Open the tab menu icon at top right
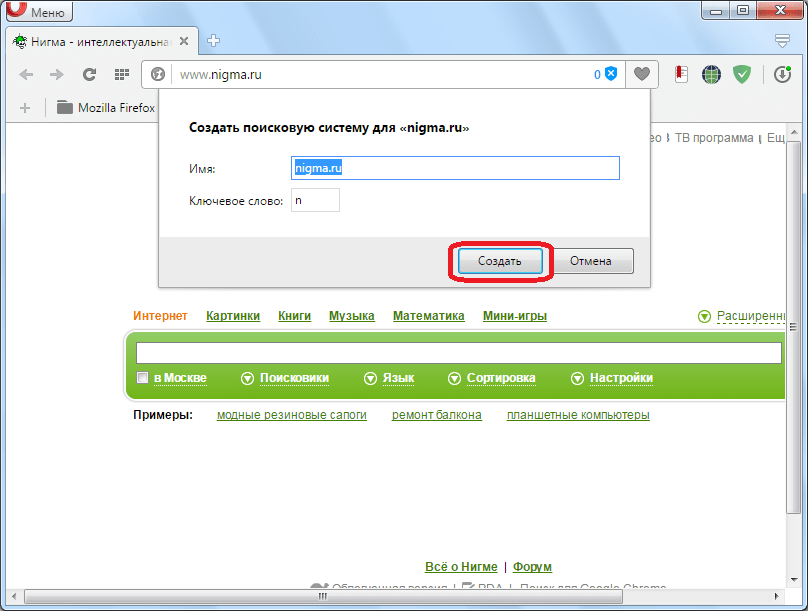 pos(782,40)
